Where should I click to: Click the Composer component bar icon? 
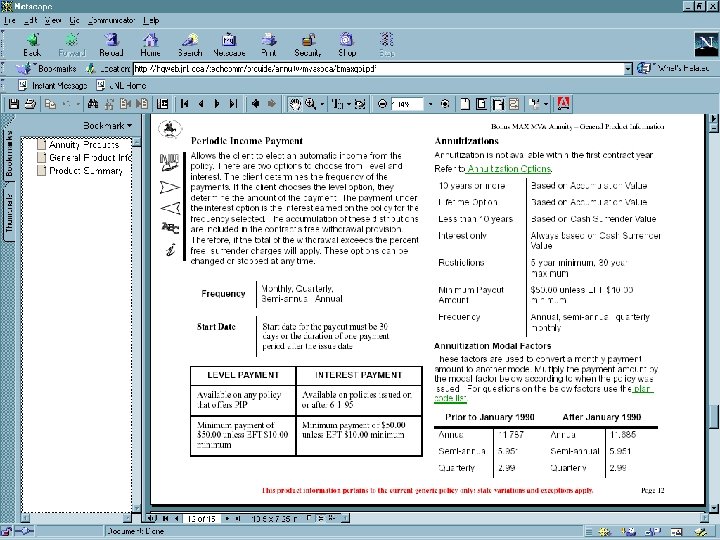[701, 532]
